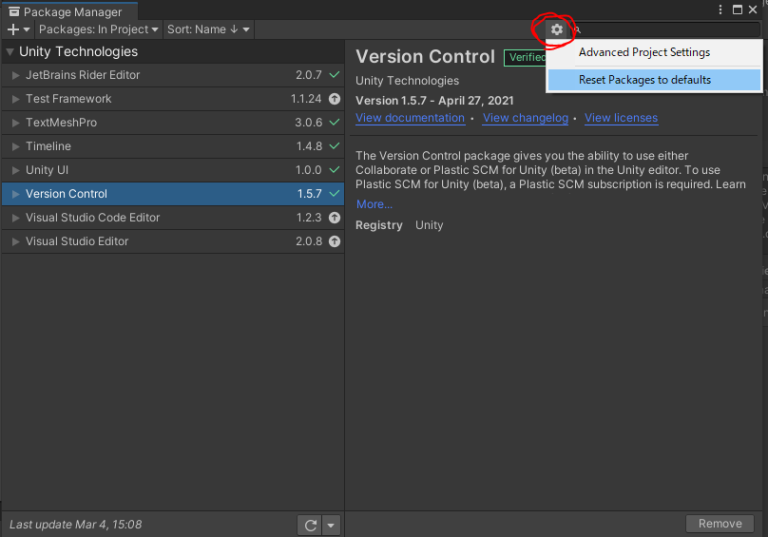This screenshot has width=768, height=537.
Task: Open the Sort: Name dropdown
Action: pyautogui.click(x=209, y=30)
